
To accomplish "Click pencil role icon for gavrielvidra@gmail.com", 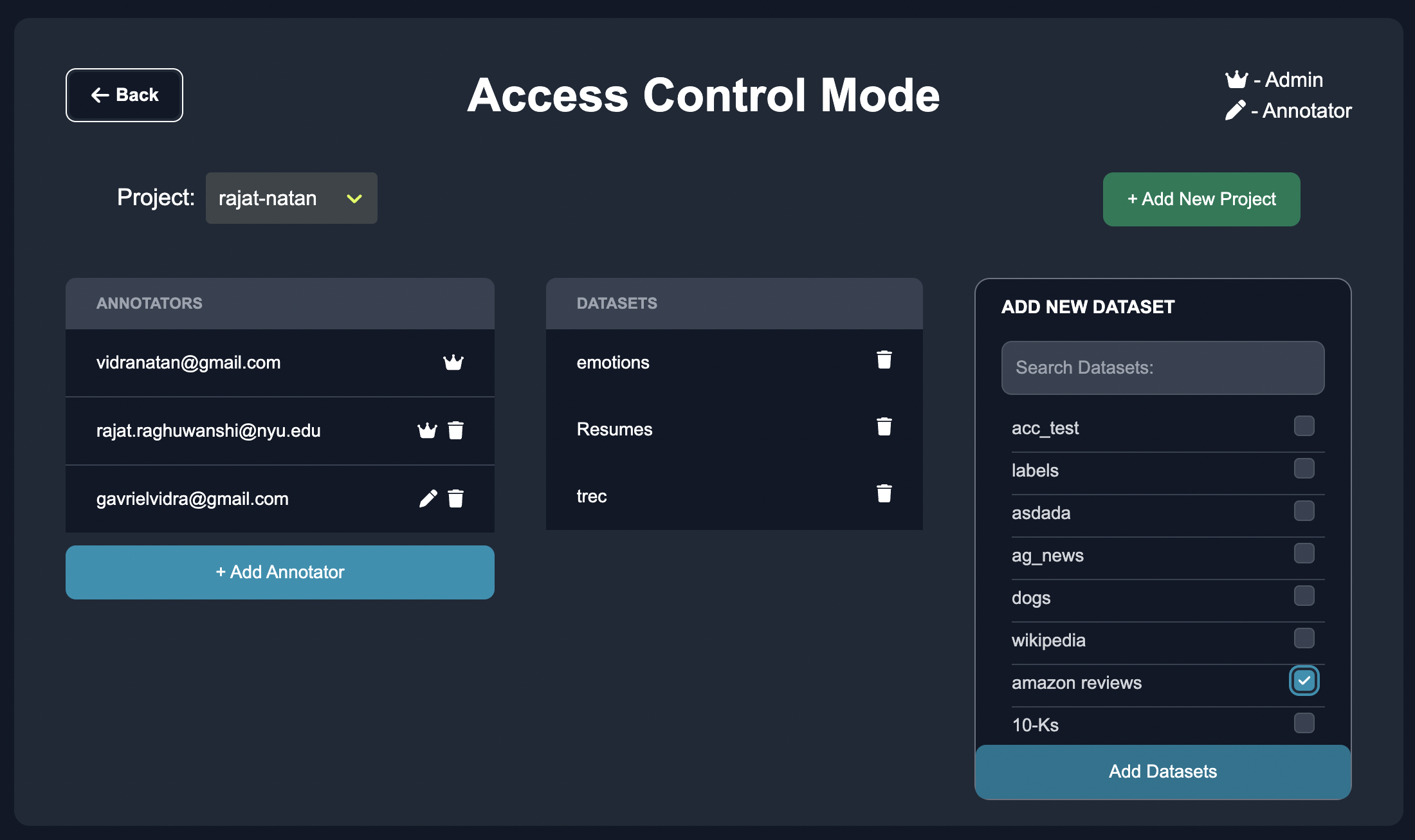I will 428,498.
